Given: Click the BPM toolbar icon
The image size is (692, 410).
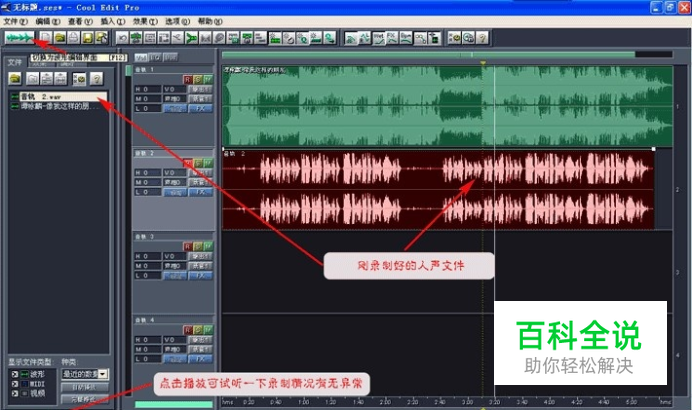Looking at the screenshot, I should pos(406,38).
